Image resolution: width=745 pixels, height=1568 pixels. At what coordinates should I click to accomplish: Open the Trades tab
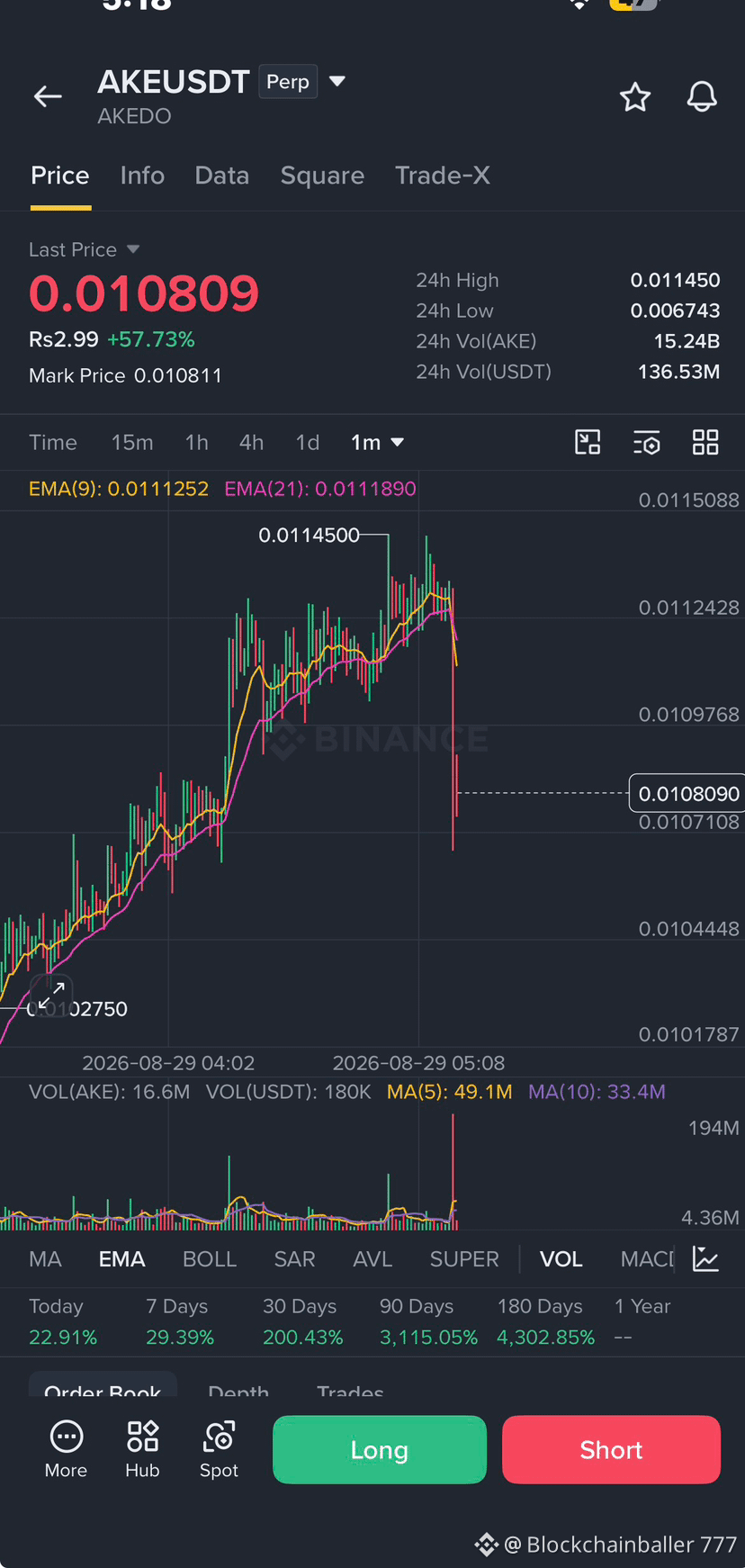pos(350,1389)
